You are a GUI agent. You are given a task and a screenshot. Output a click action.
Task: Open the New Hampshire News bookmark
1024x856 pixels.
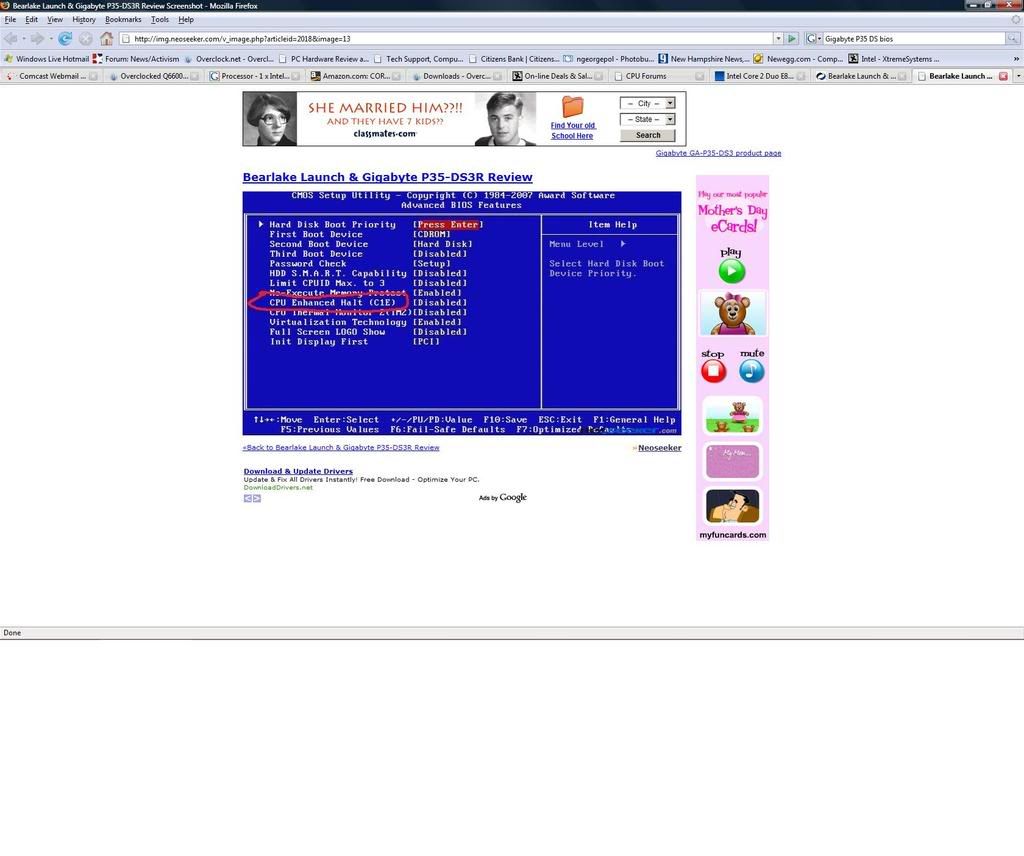(x=704, y=59)
